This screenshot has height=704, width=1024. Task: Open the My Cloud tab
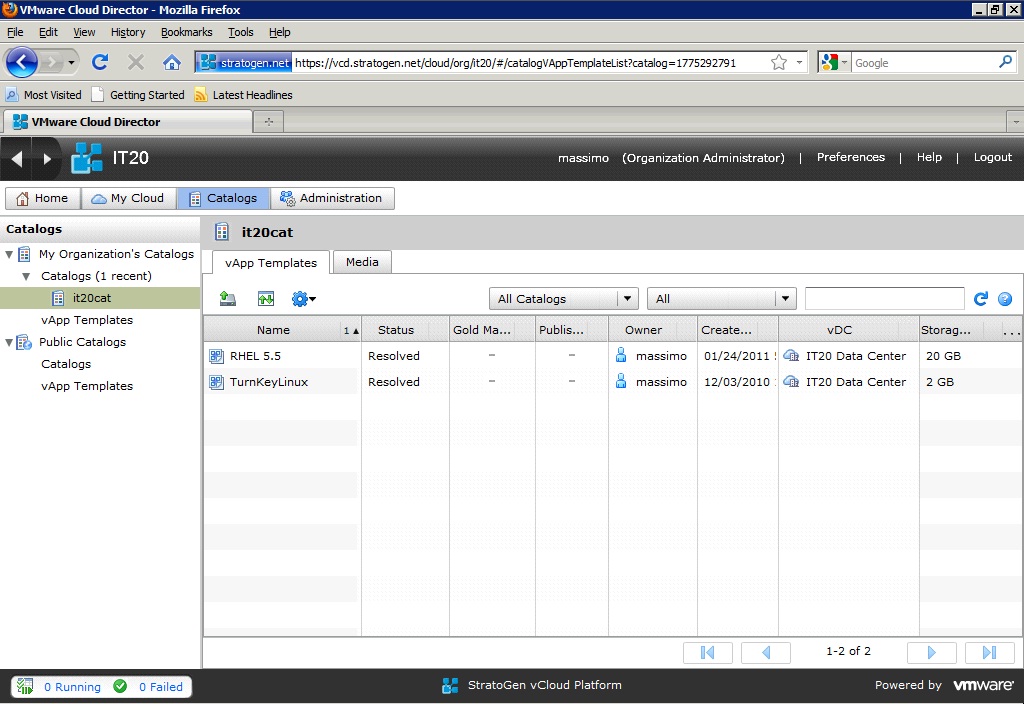[129, 198]
